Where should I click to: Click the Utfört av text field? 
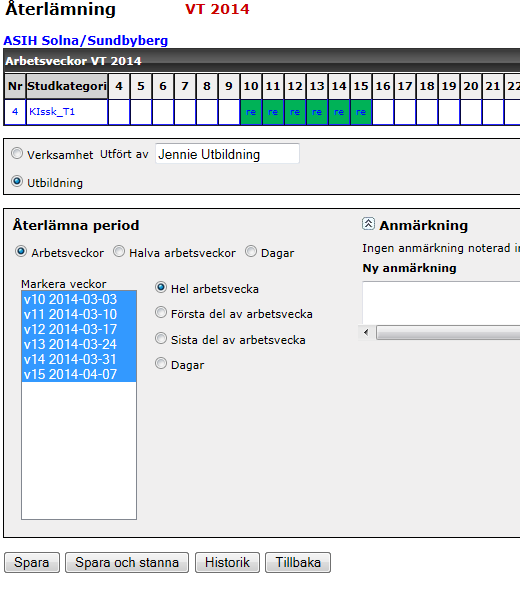tap(227, 154)
